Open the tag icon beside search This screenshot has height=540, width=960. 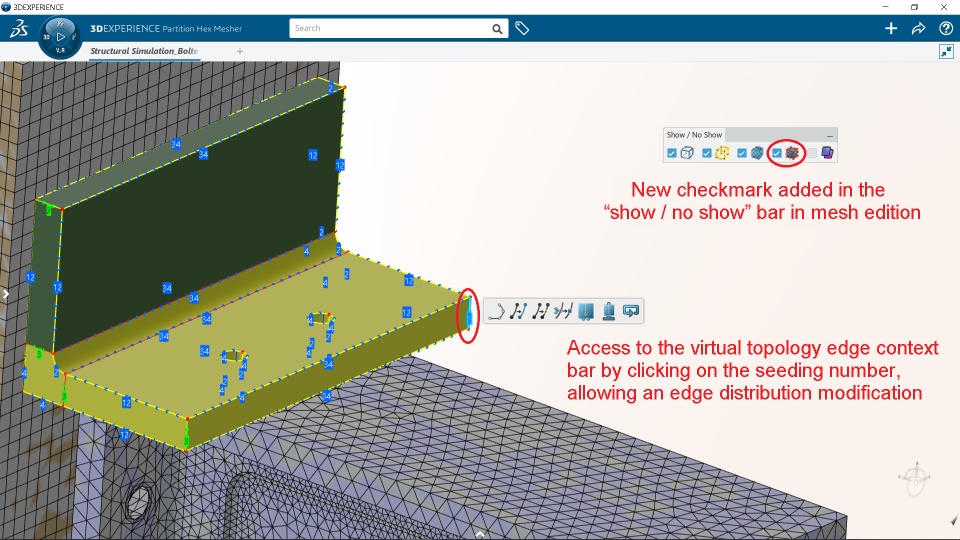coord(522,28)
